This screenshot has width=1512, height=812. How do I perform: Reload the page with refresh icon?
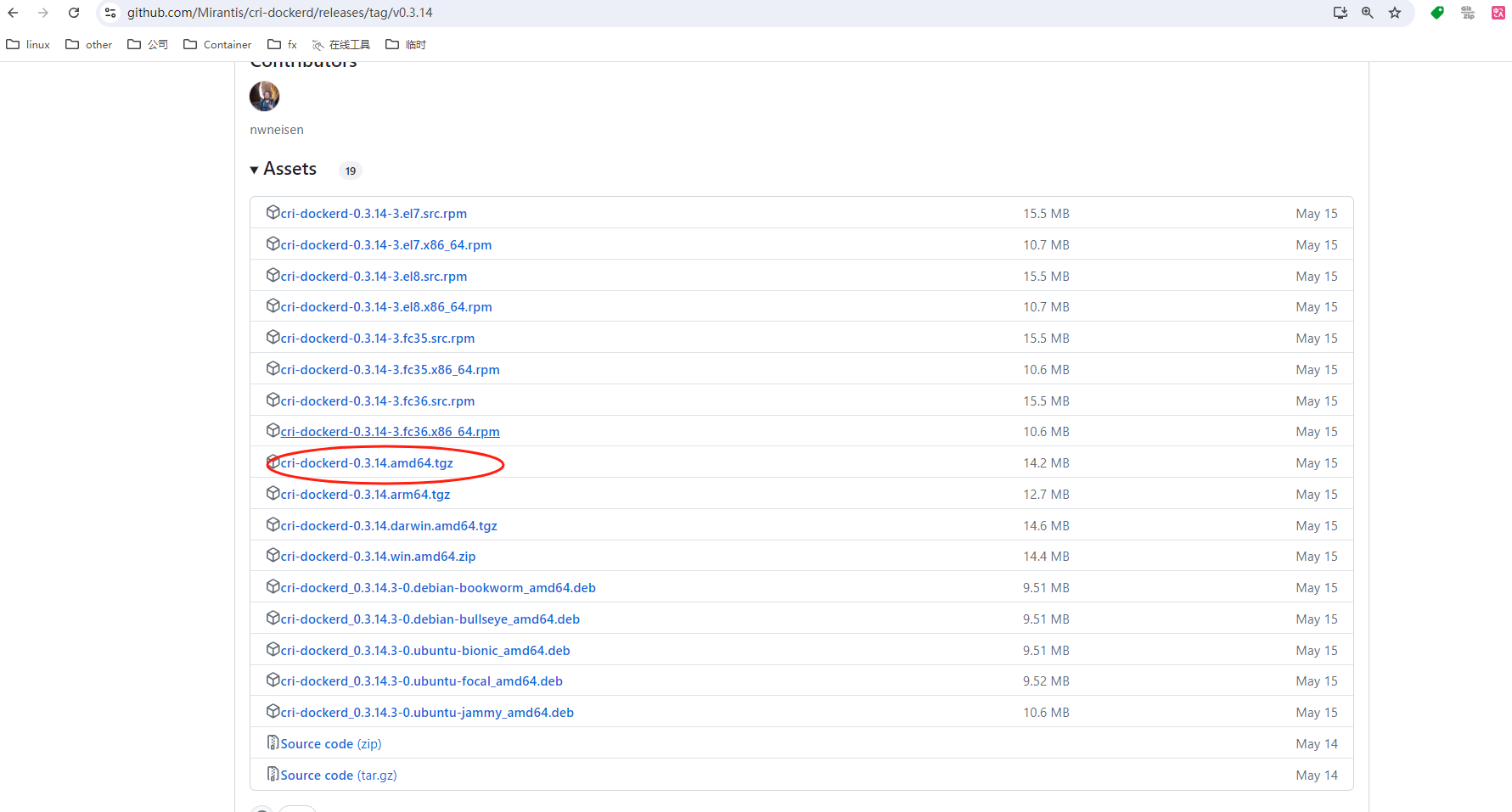click(74, 13)
